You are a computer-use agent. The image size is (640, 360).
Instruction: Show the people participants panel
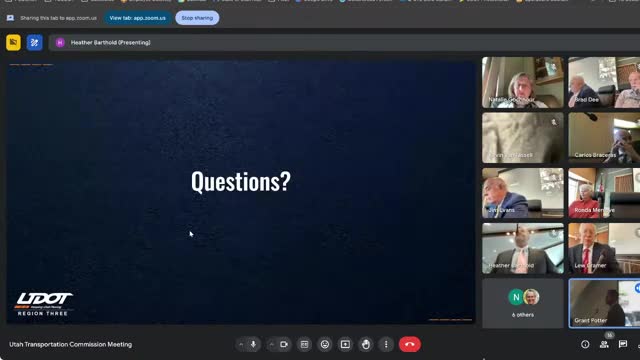(604, 344)
